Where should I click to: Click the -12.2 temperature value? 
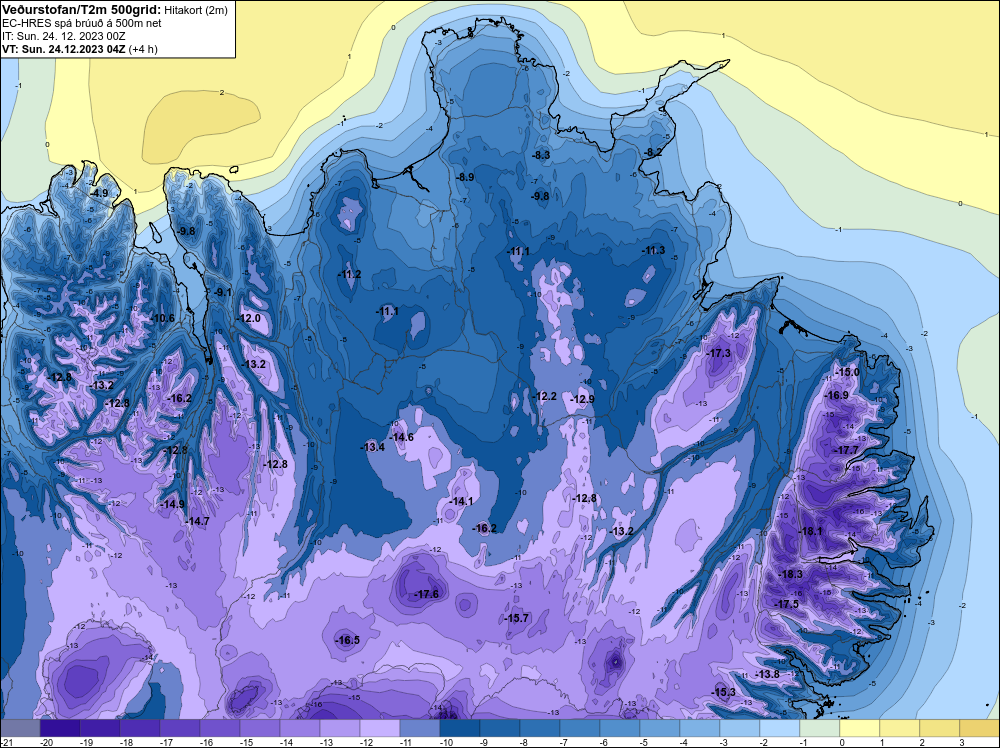click(x=545, y=396)
